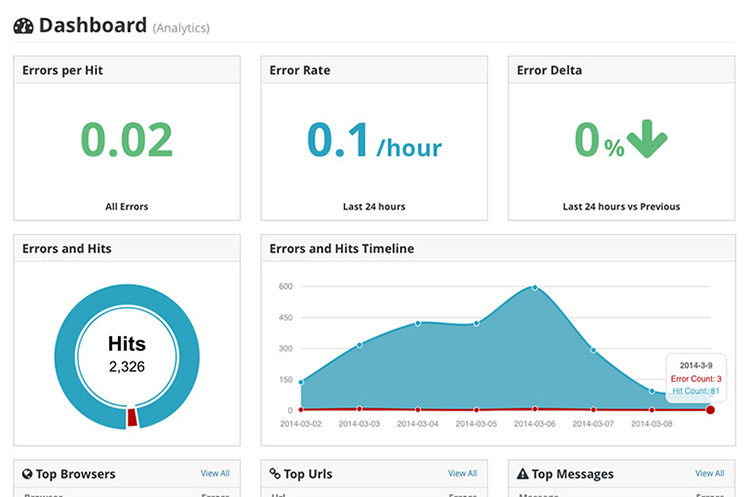Viewport: 750px width, 497px height.
Task: Select the hit data point for 2014-03-07
Action: 593,350
